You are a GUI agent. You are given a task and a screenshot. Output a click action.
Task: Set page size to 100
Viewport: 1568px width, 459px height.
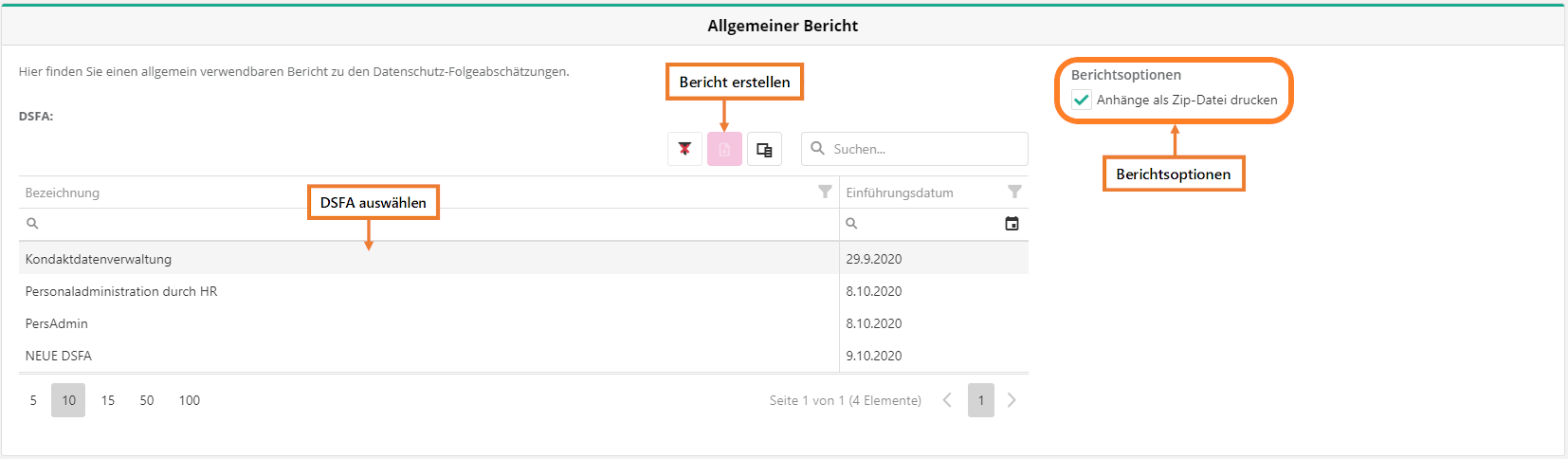click(x=190, y=400)
